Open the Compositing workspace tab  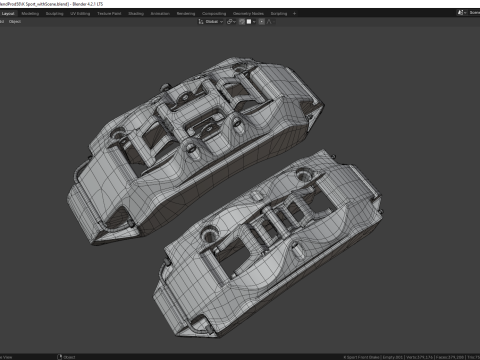point(214,13)
